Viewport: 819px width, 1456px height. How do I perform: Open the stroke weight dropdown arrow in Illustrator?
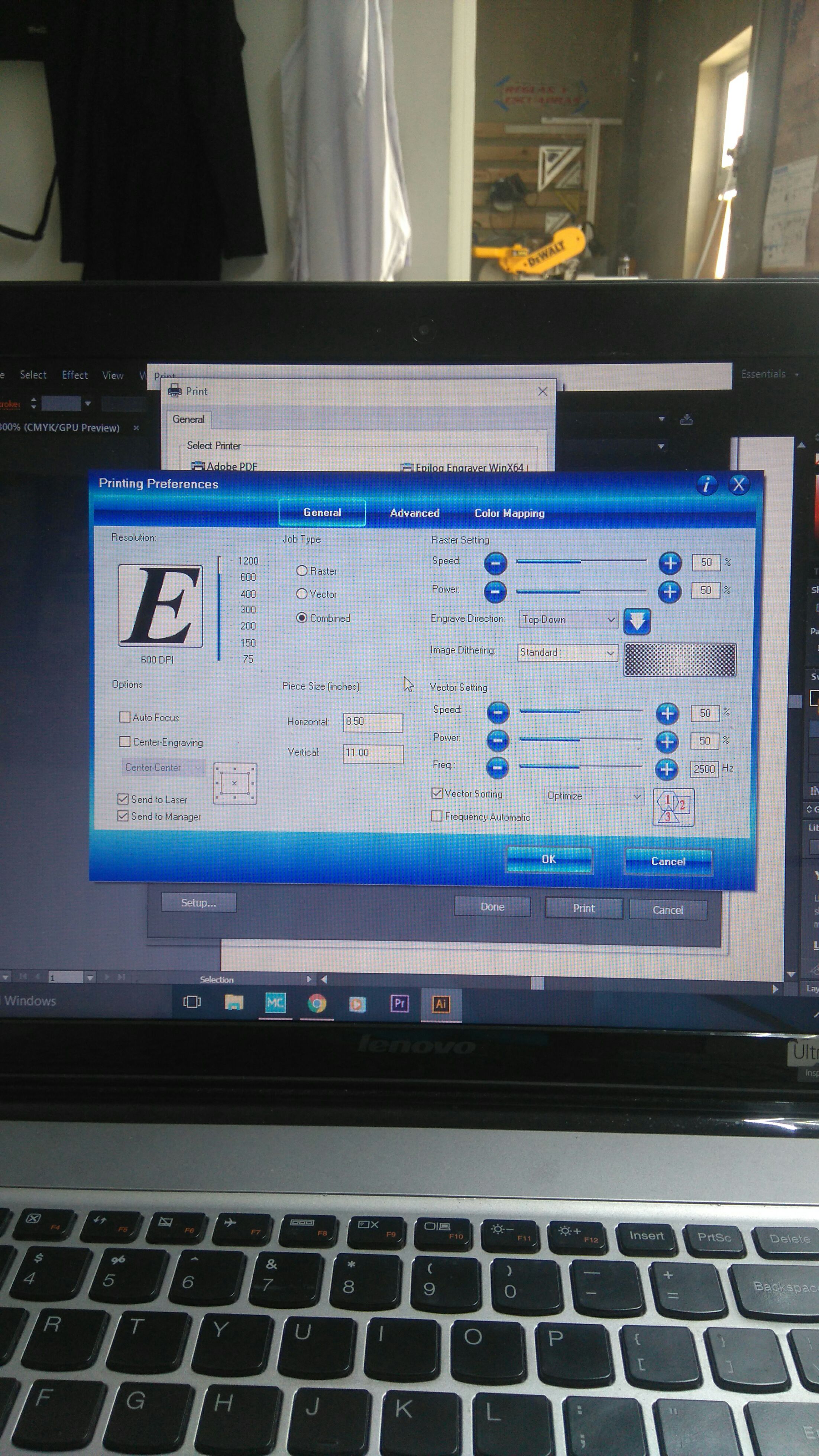(x=88, y=404)
